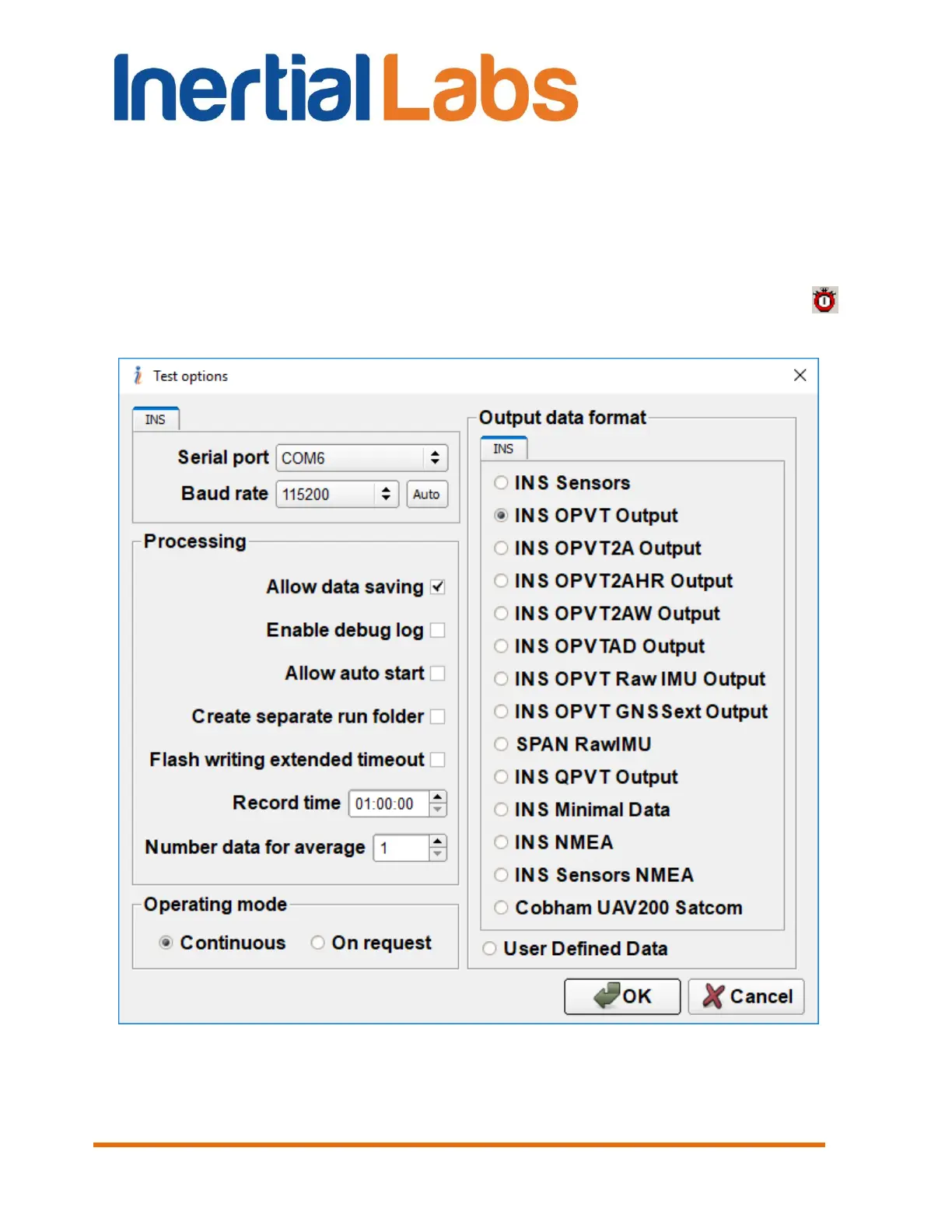Image resolution: width=952 pixels, height=1232 pixels.
Task: Click the red stopwatch icon
Action: (x=824, y=300)
